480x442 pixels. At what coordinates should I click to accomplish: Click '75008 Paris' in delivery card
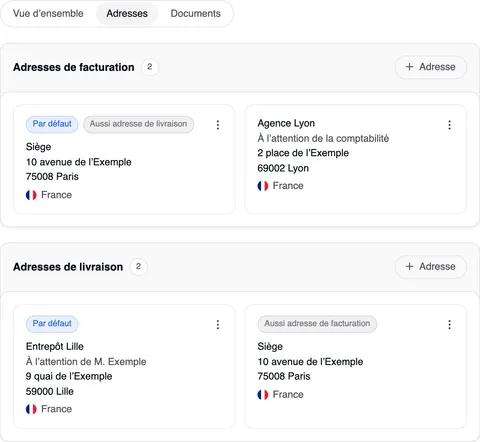point(284,376)
